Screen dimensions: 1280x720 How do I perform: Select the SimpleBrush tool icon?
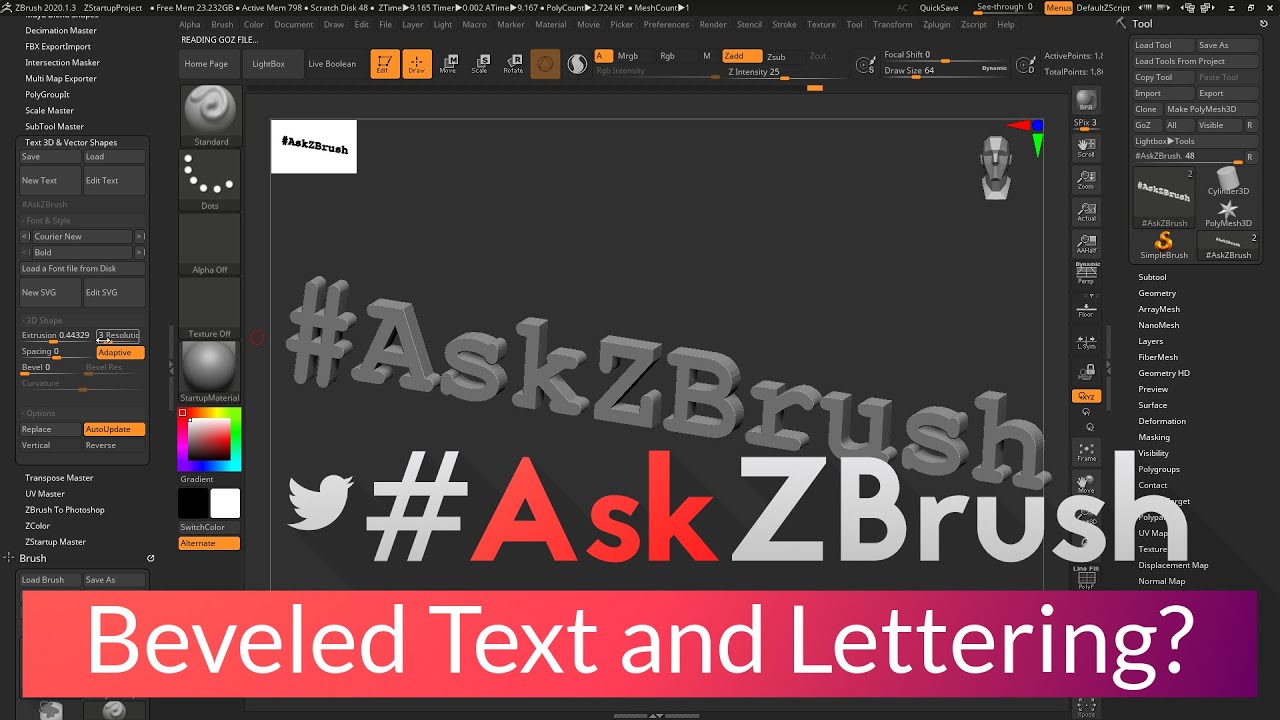(x=1164, y=246)
